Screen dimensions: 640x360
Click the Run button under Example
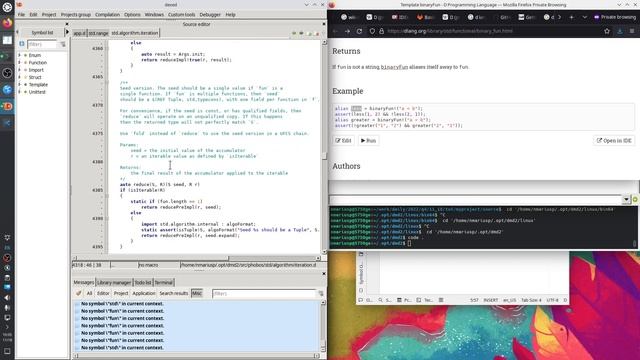(x=368, y=140)
